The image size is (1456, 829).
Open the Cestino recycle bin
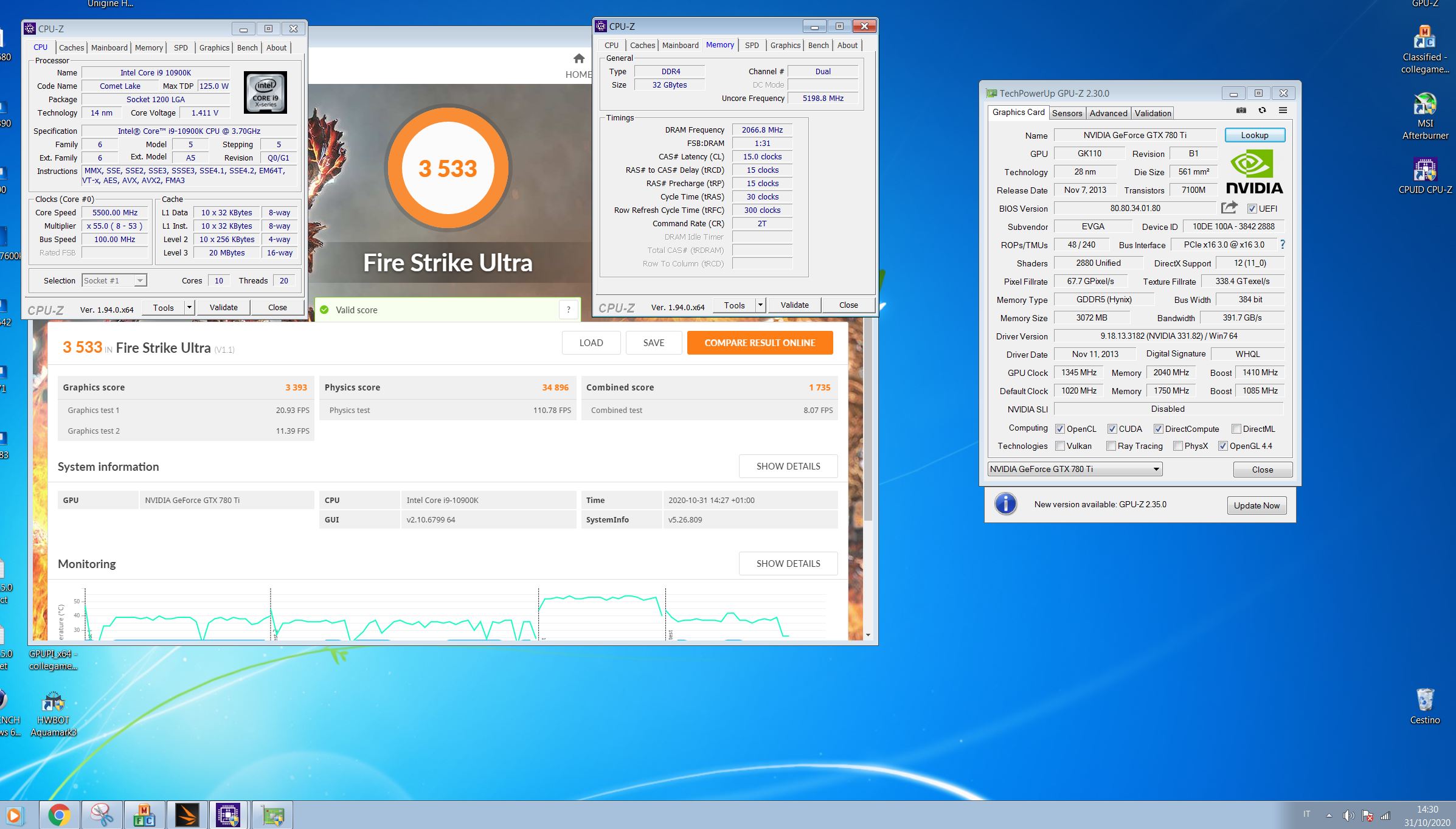[x=1425, y=707]
